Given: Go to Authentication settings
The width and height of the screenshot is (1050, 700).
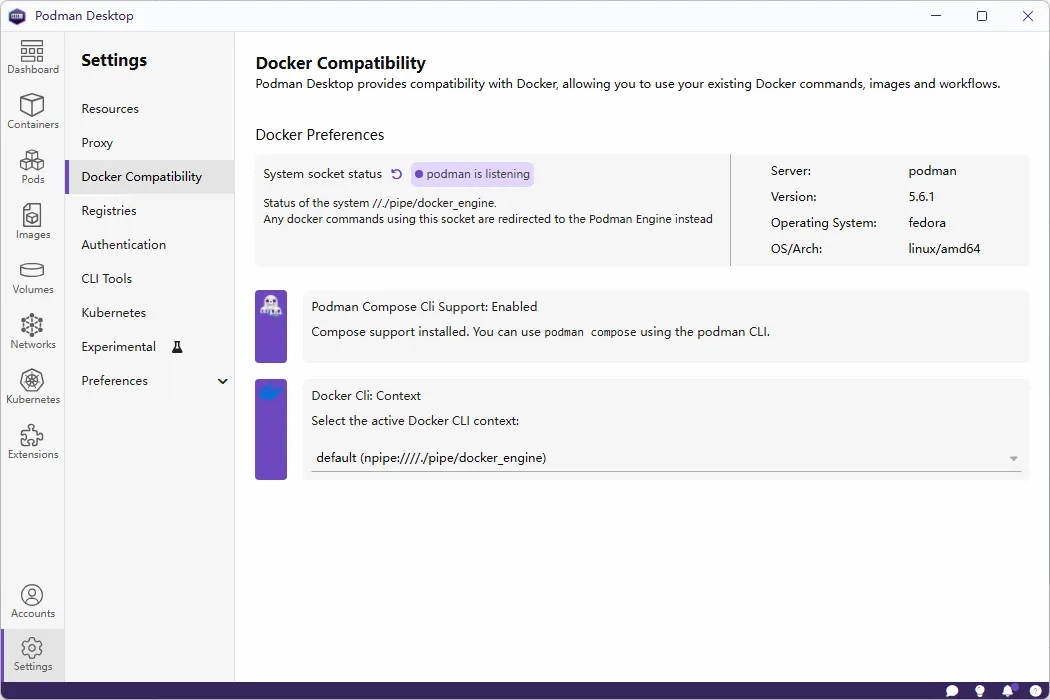Looking at the screenshot, I should pos(123,244).
